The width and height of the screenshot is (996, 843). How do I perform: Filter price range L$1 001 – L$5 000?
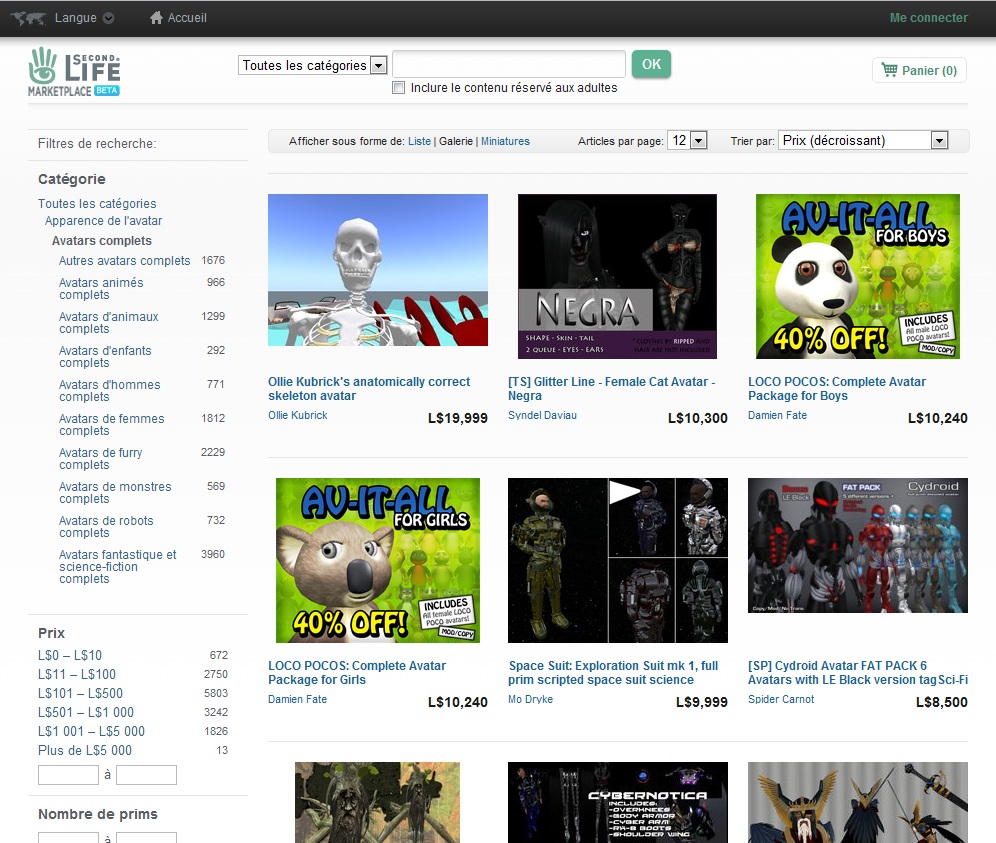click(91, 731)
